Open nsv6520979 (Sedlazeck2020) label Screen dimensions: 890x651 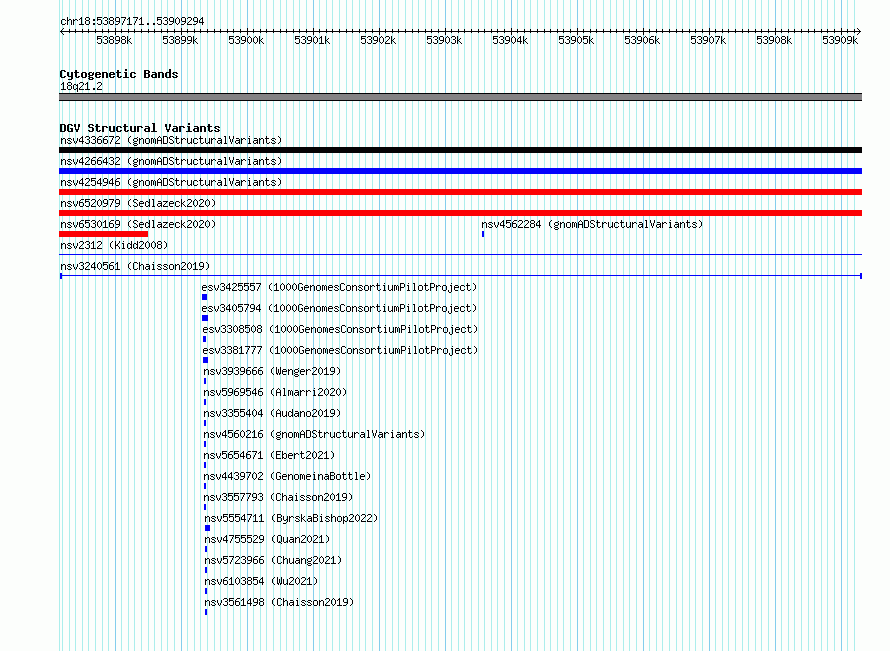click(x=138, y=203)
